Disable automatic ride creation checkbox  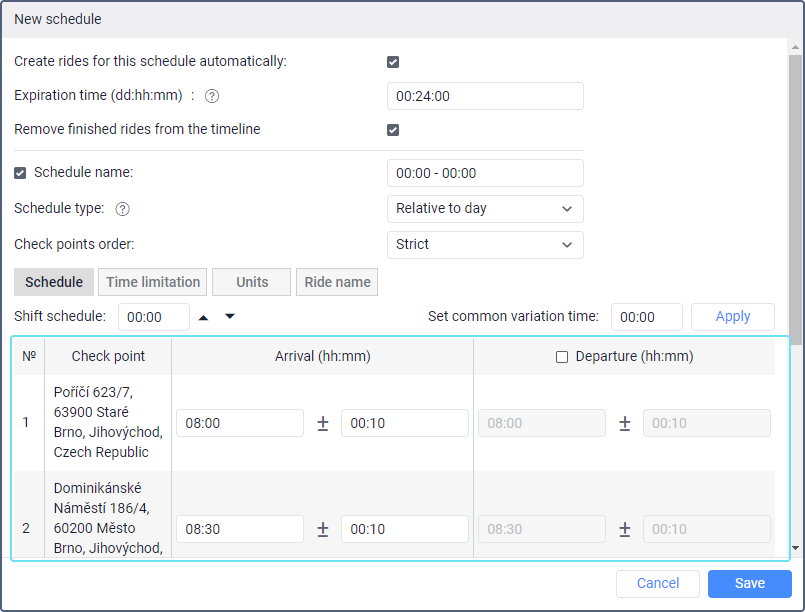coord(393,62)
